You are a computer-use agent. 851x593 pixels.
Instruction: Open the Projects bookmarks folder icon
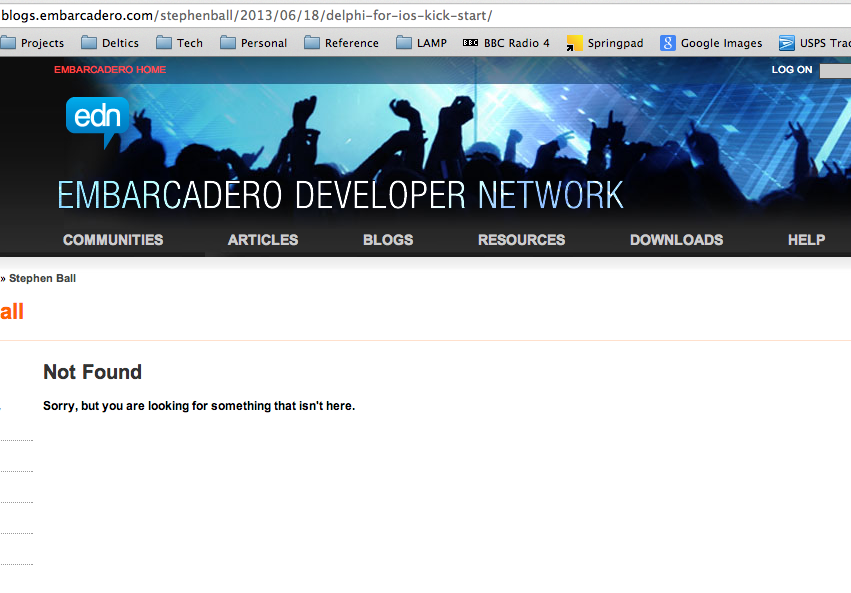pyautogui.click(x=8, y=42)
